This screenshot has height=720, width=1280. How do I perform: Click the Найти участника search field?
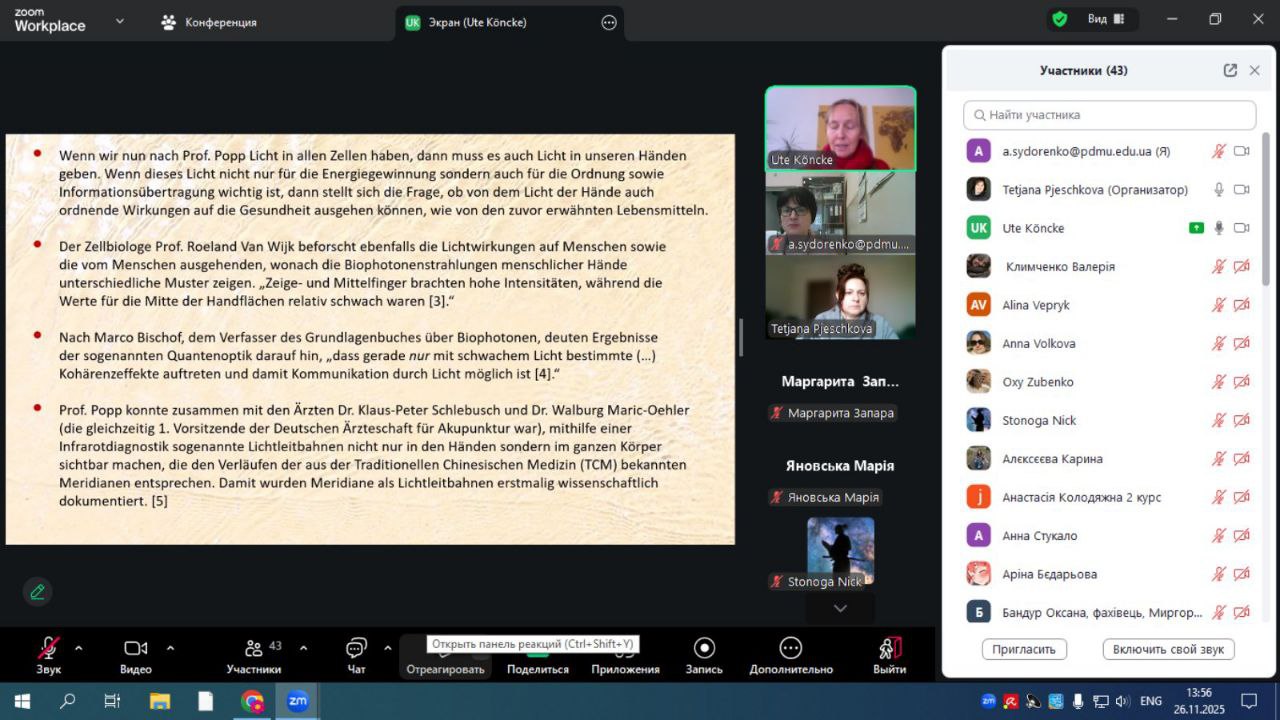point(1110,115)
